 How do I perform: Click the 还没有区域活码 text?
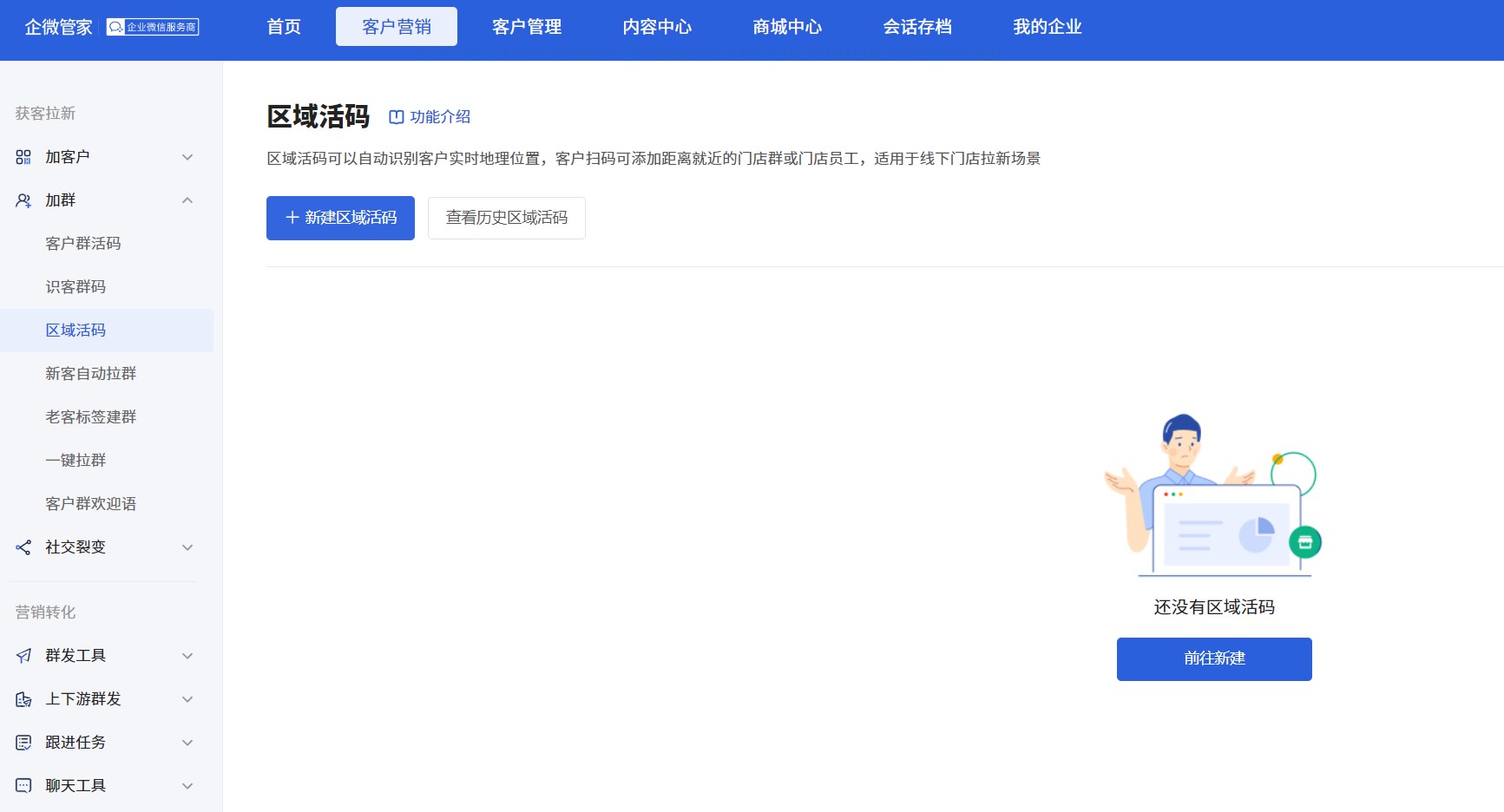click(1214, 607)
